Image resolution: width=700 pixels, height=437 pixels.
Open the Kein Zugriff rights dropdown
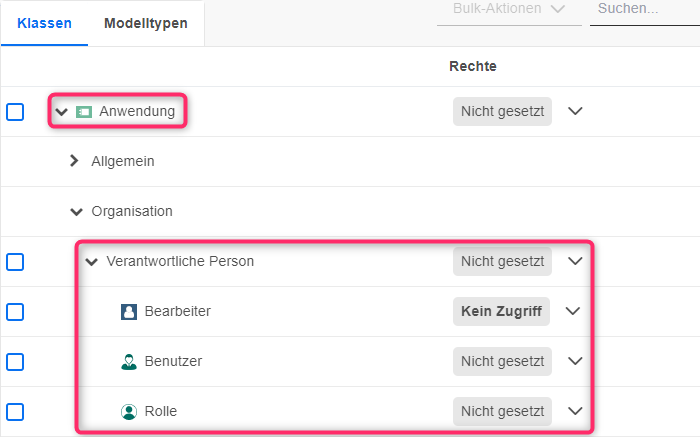573,311
